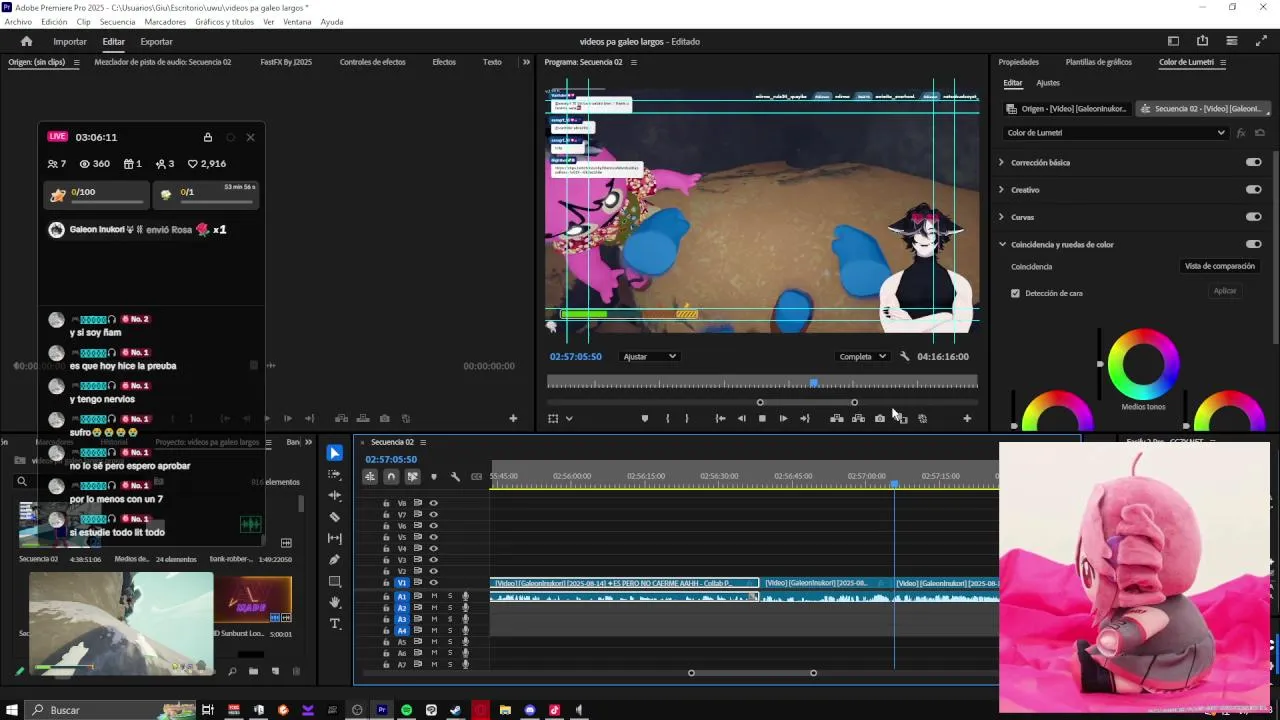Click Extract button in Program monitor

tap(858, 418)
